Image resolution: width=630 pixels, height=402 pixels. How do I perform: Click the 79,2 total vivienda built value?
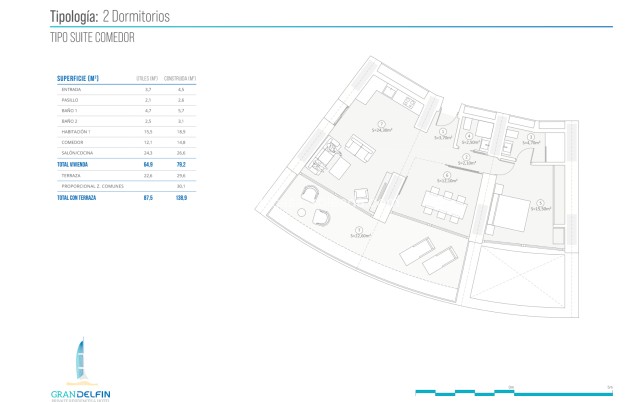click(181, 165)
